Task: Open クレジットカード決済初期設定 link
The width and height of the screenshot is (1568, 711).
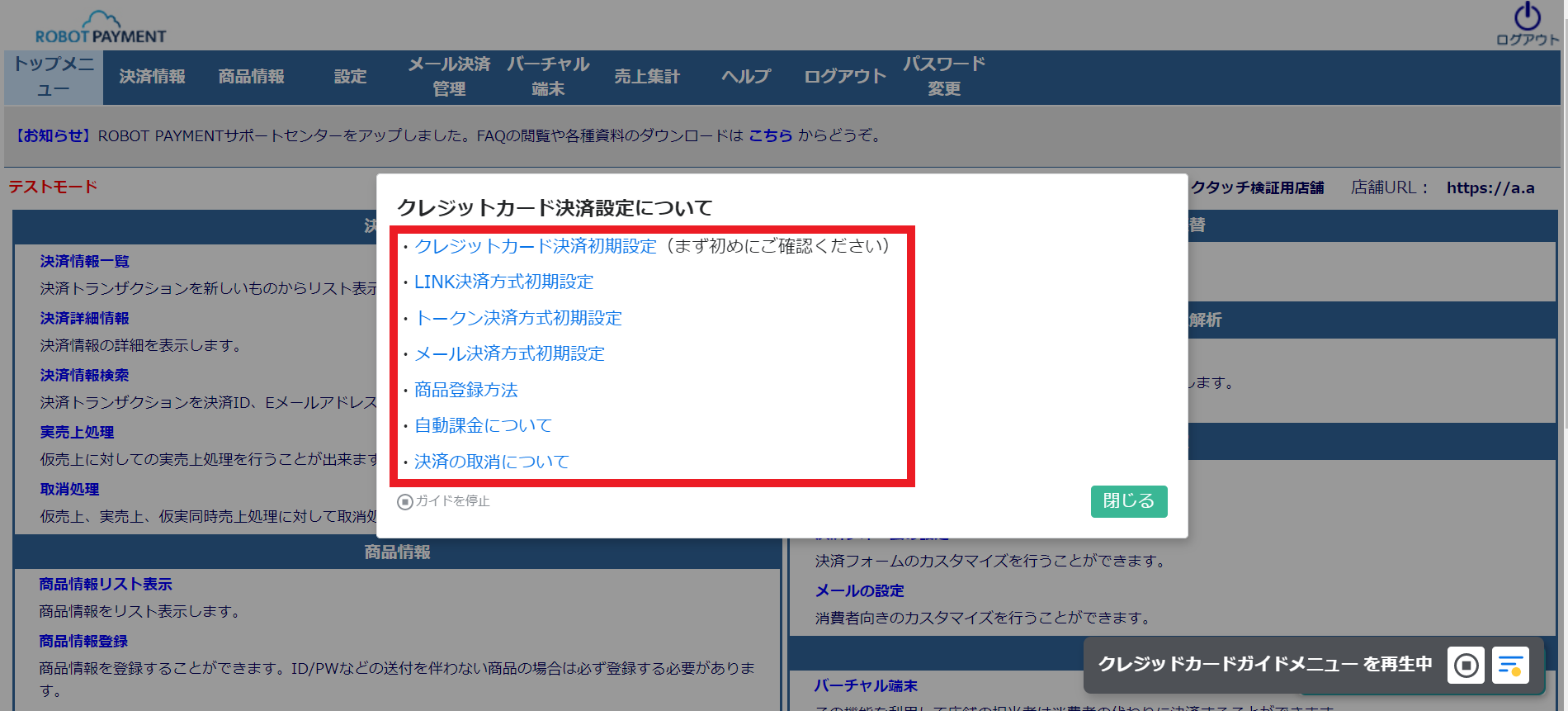Action: (535, 246)
